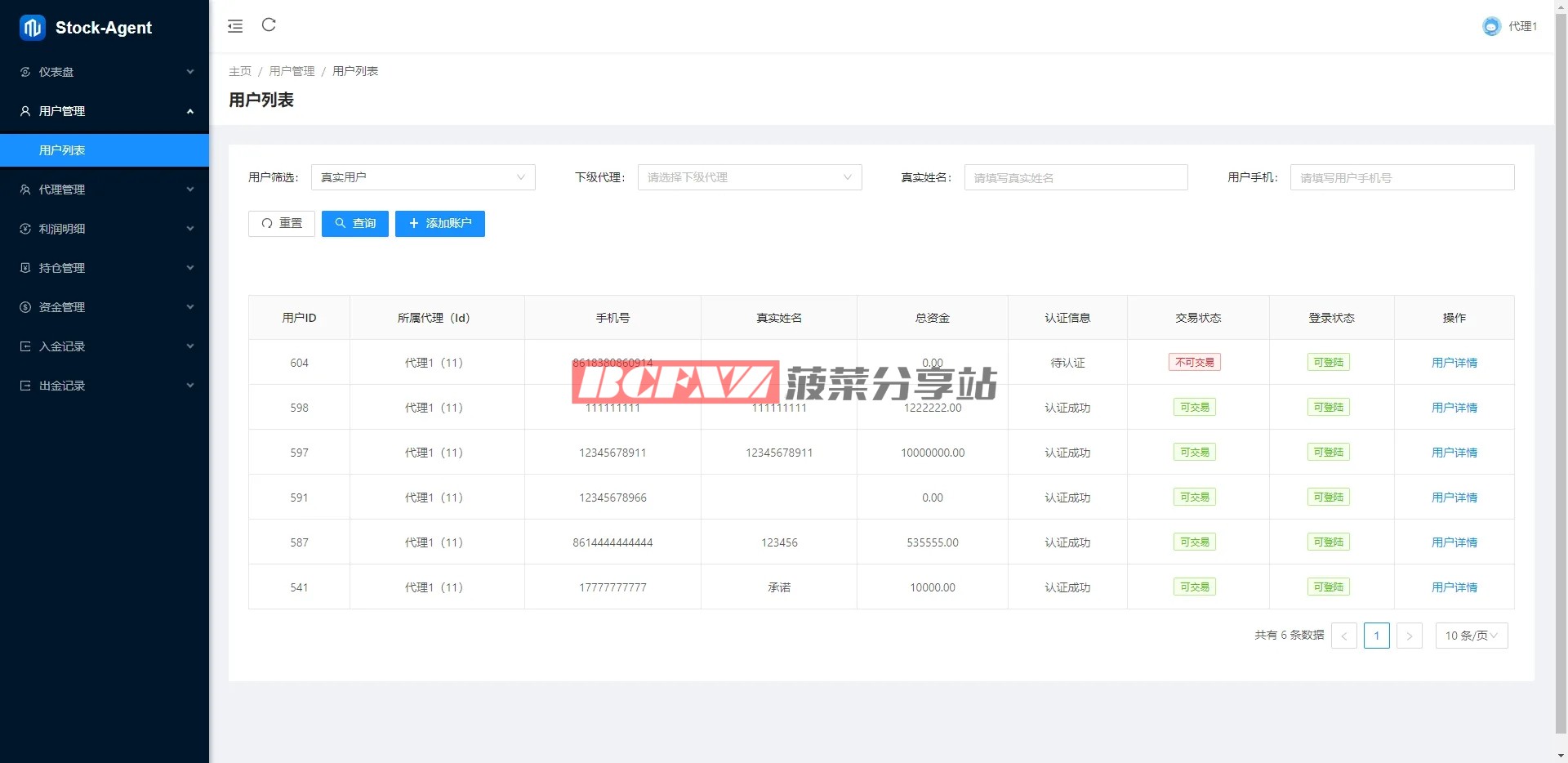This screenshot has width=1568, height=763.
Task: Click the 重置 reset button
Action: (282, 224)
